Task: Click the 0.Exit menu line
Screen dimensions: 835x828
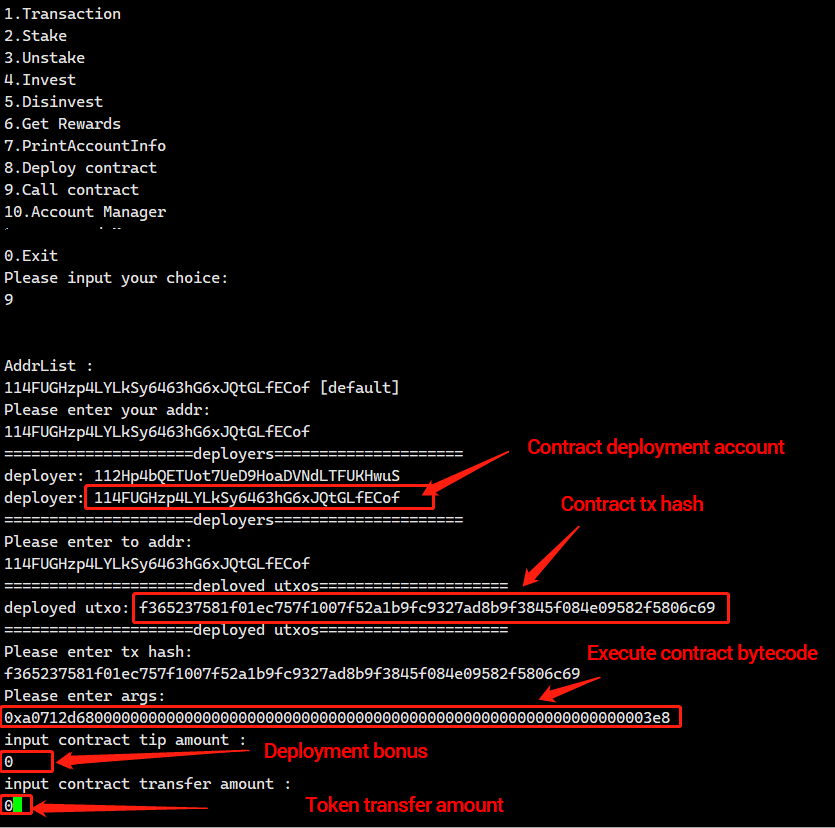Action: click(31, 256)
